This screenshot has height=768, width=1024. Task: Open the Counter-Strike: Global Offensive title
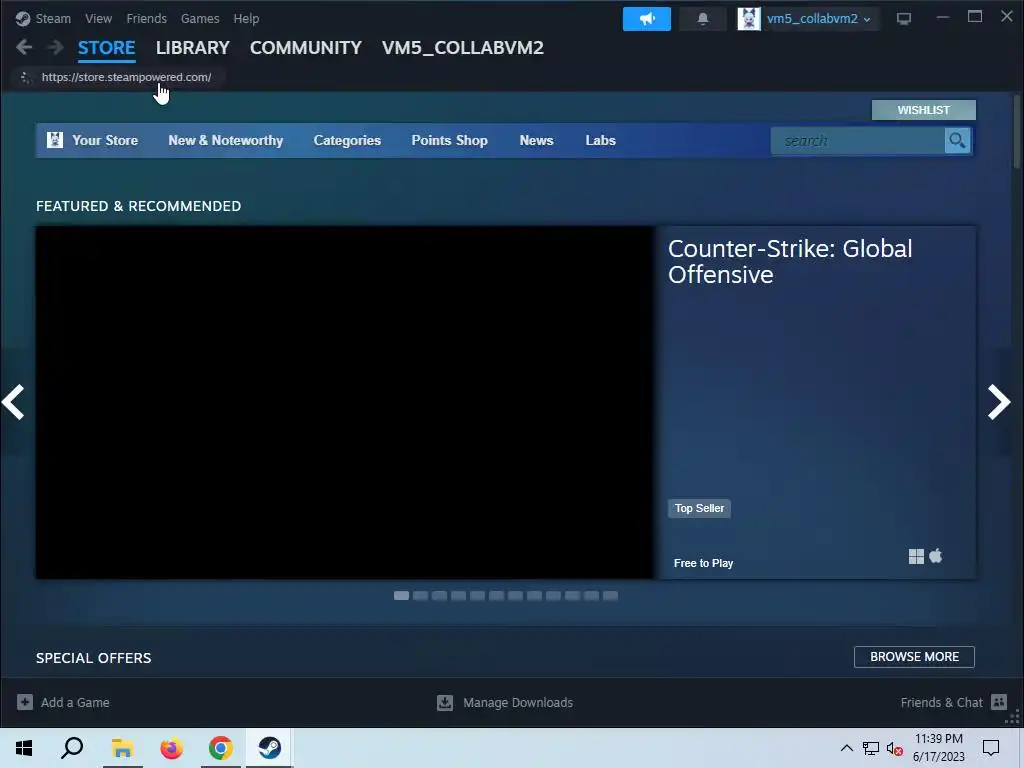point(790,261)
